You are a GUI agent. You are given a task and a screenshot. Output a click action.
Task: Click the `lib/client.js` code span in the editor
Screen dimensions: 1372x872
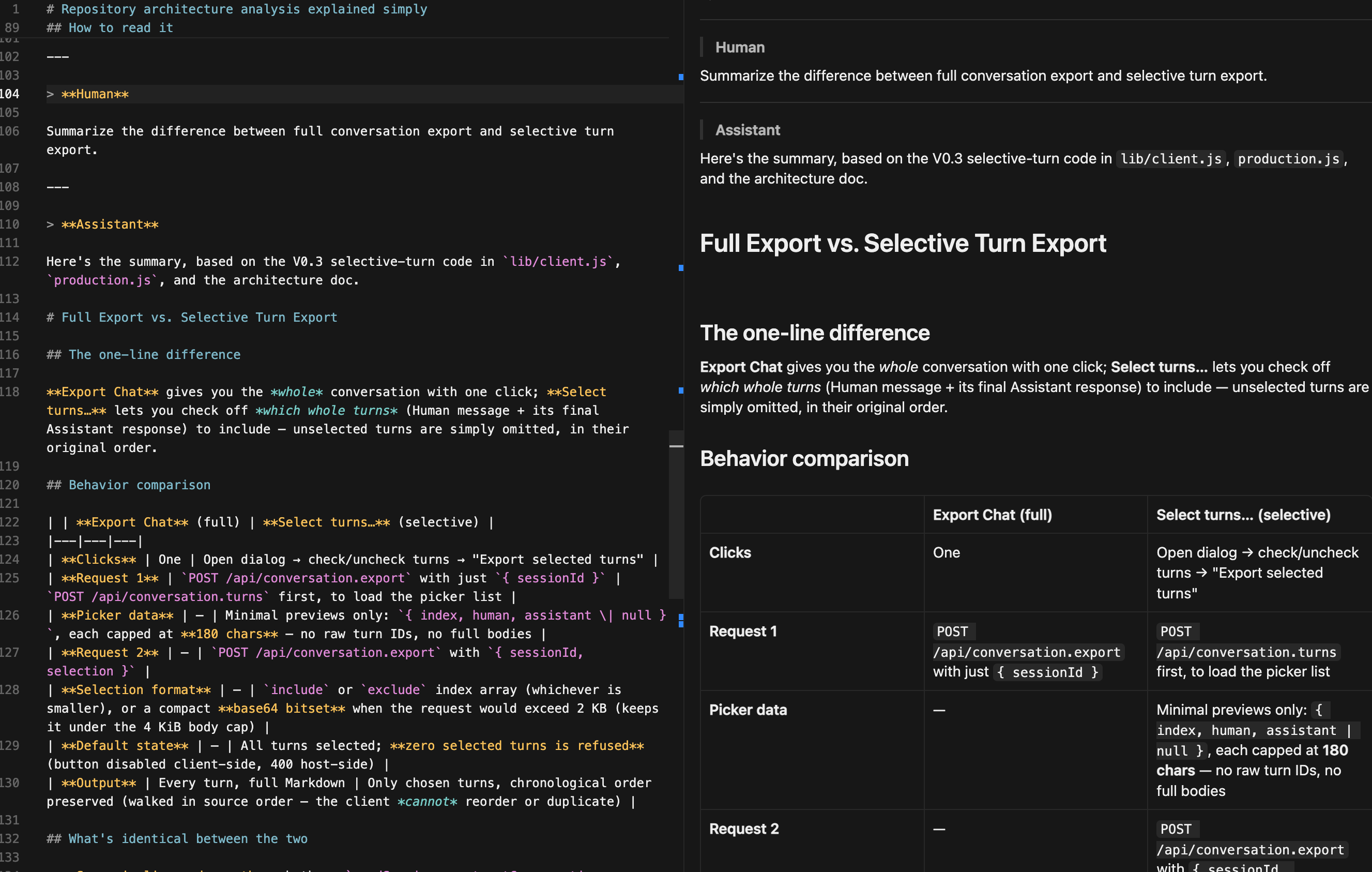tap(558, 262)
